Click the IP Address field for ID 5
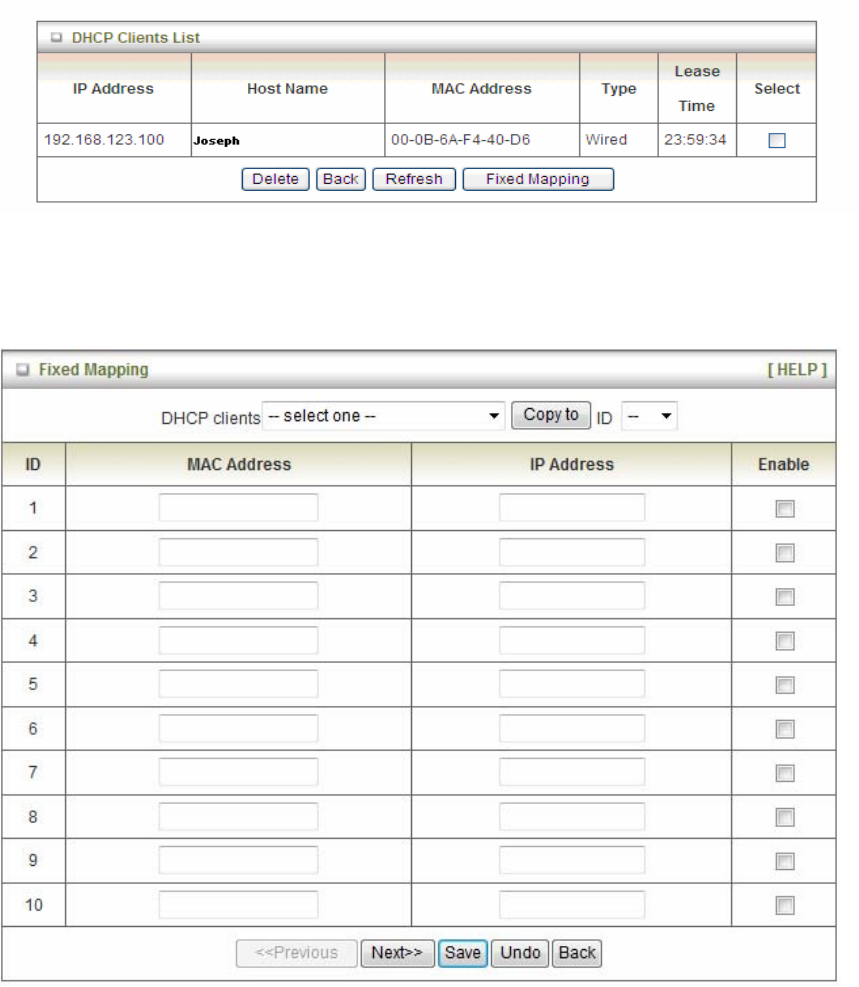Viewport: 859px width, 987px height. tap(571, 684)
